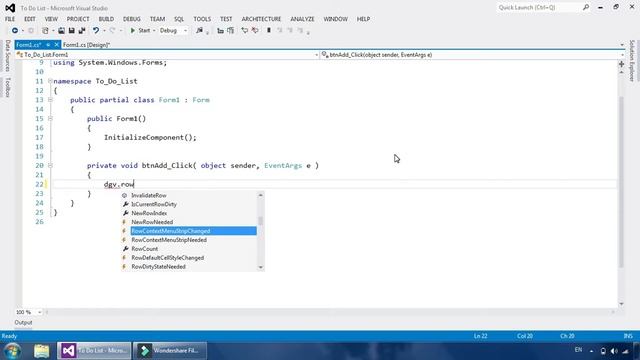Undo the last edit
Screen dimensions: 640x360
[96, 31]
